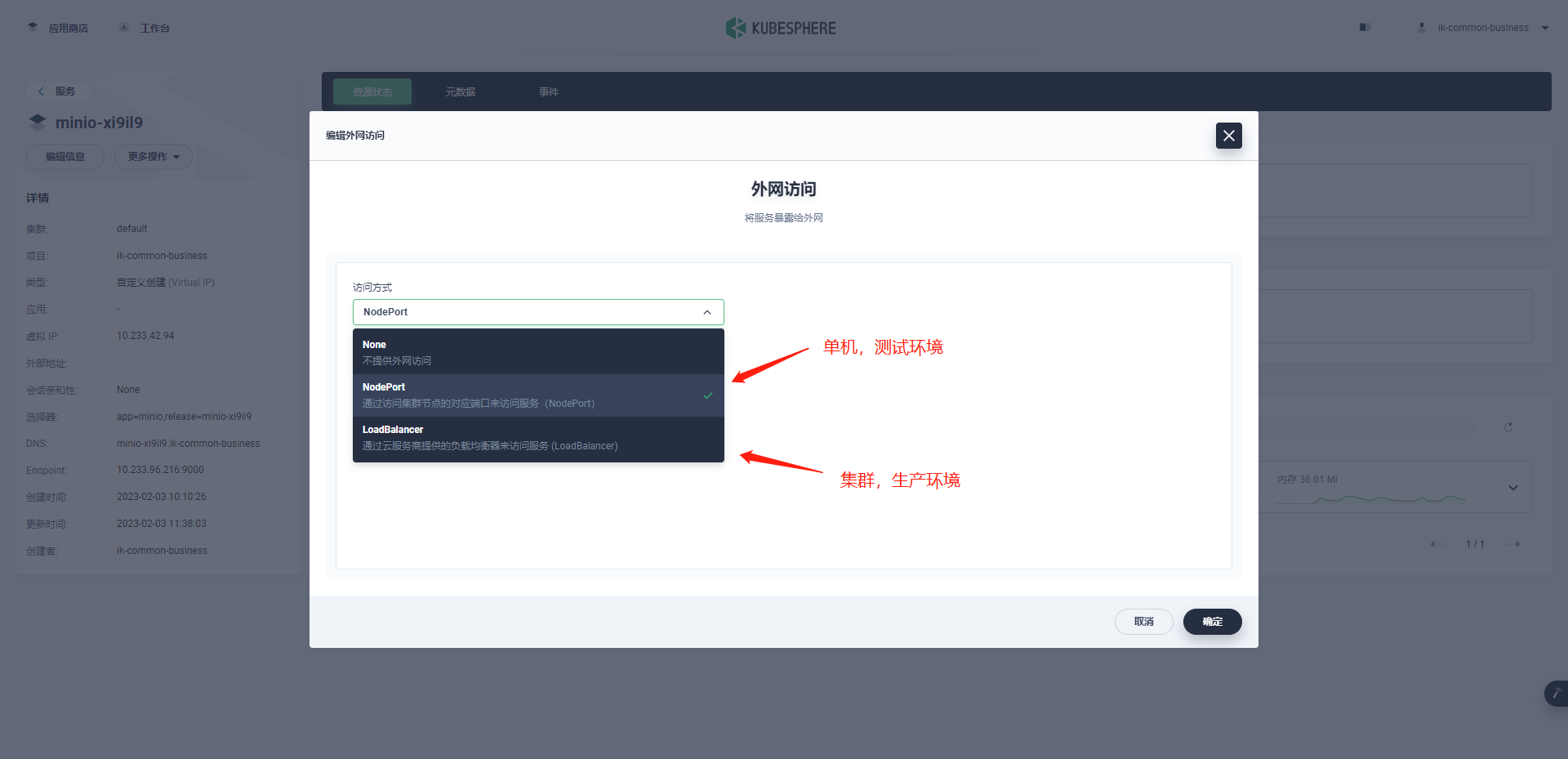The height and width of the screenshot is (759, 1568).
Task: Click the 工作台 workbench icon
Action: 123,27
